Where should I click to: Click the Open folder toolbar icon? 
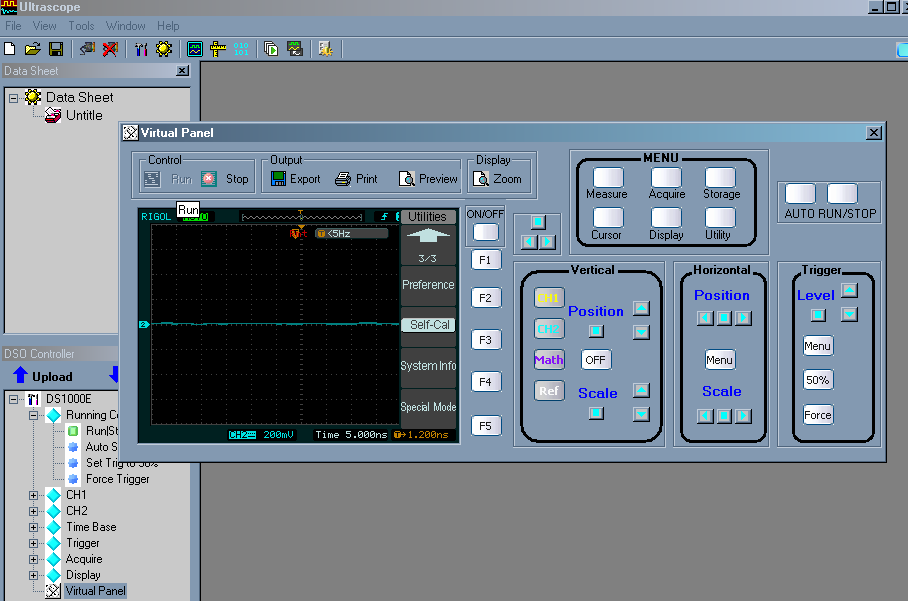tap(33, 48)
